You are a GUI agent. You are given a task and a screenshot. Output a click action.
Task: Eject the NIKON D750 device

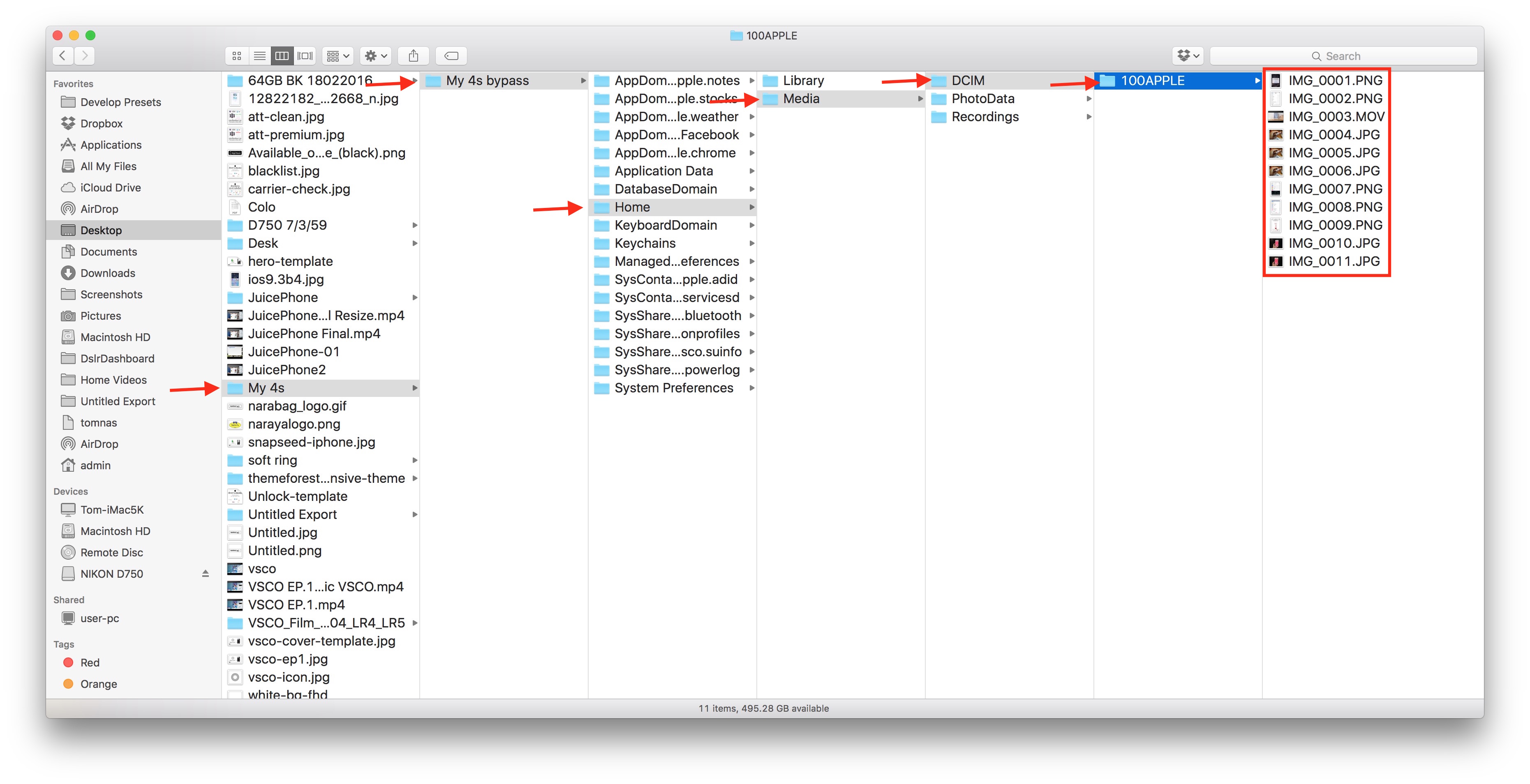(206, 573)
